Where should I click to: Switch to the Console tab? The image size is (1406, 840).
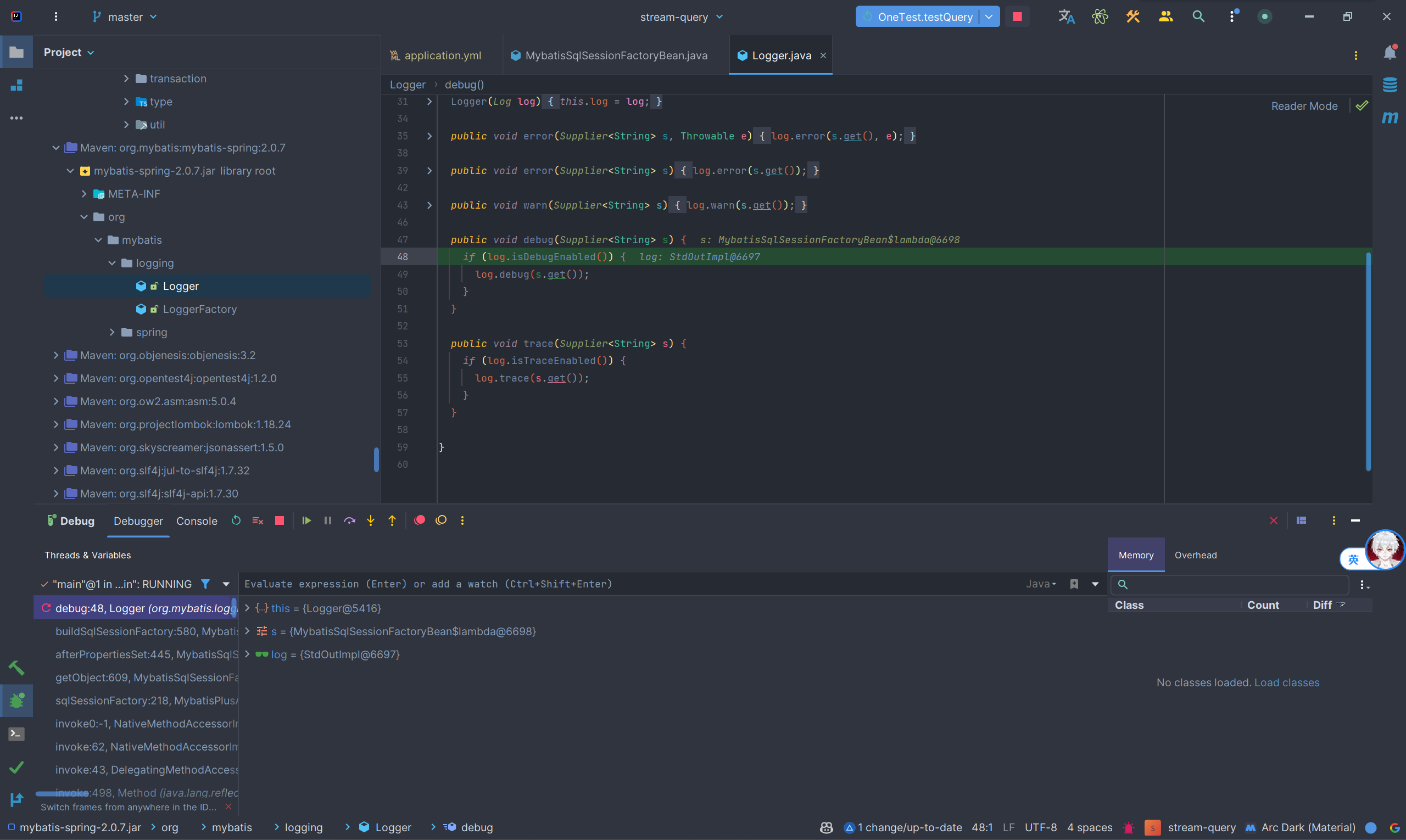click(197, 521)
